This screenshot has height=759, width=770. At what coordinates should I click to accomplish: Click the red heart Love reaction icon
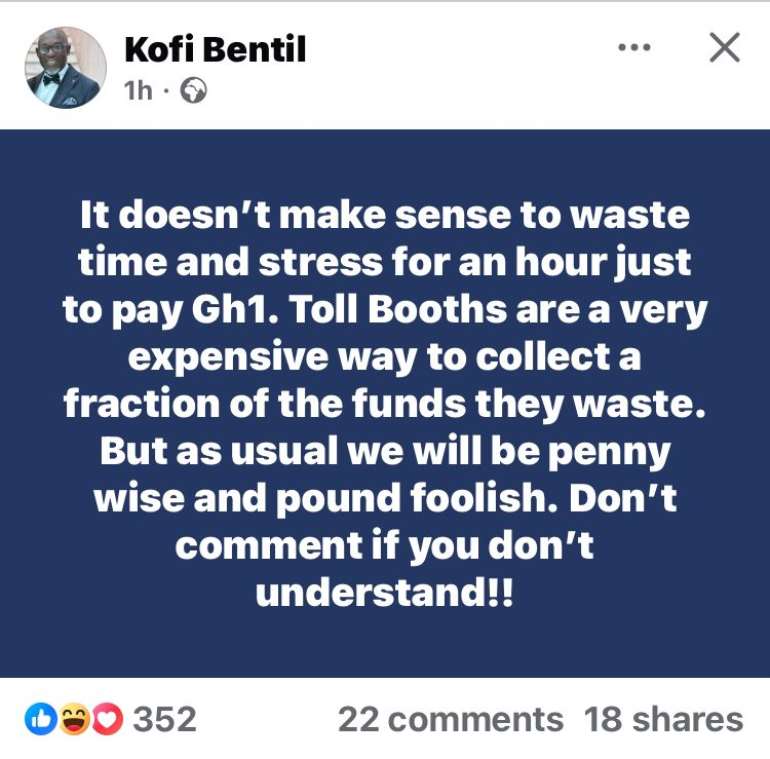tap(106, 719)
